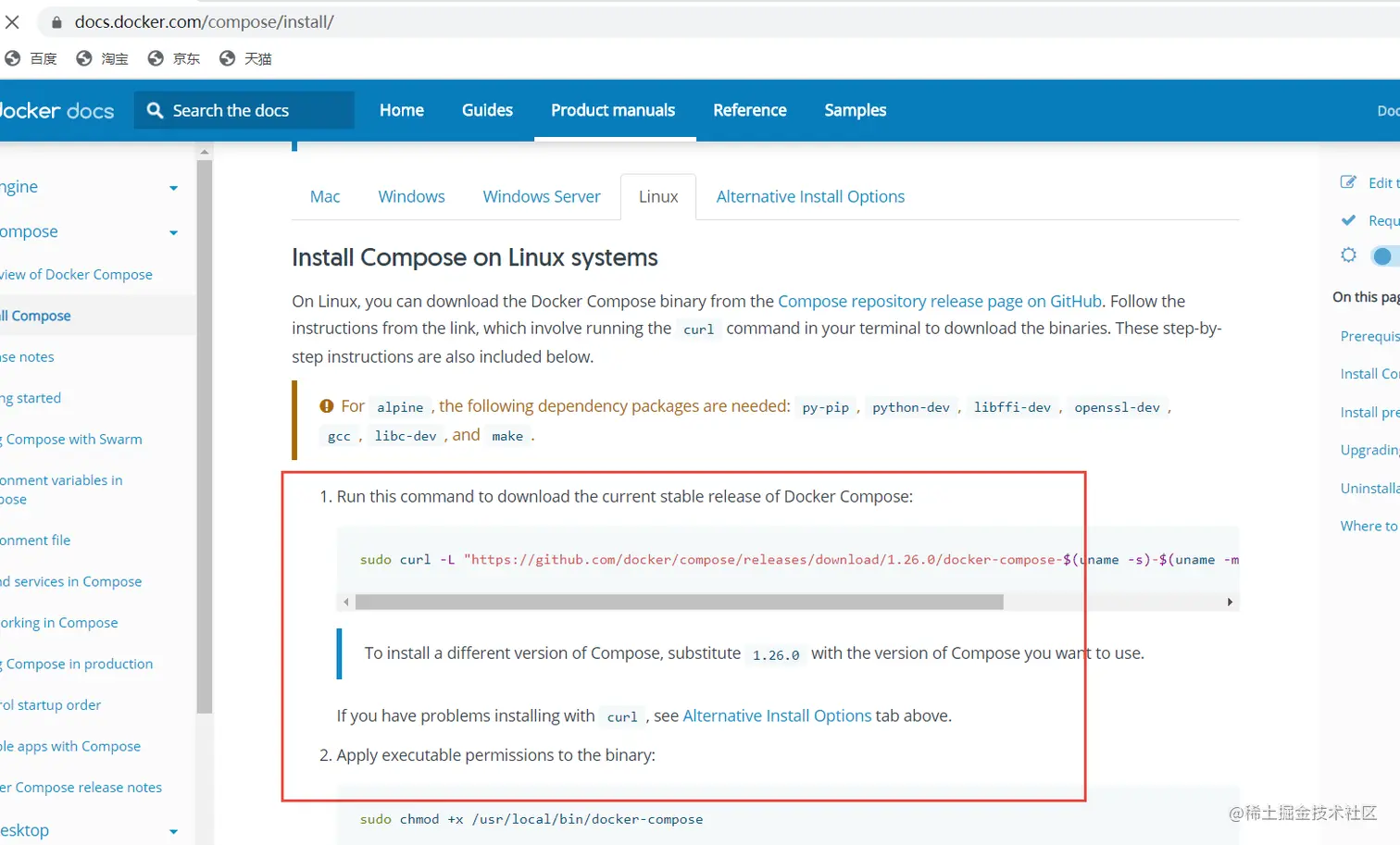Open Getting started sidebar link
Screen dimensions: 1400x845
point(31,398)
